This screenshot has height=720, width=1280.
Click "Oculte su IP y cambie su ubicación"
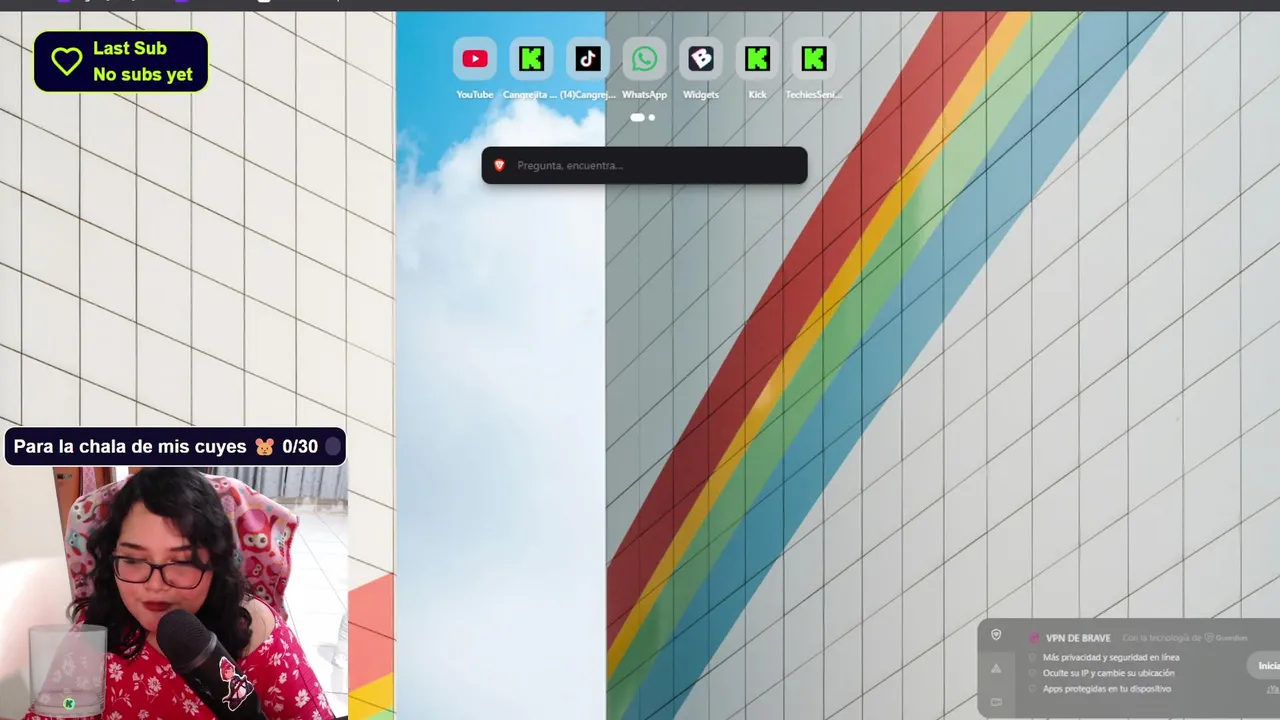point(1109,673)
